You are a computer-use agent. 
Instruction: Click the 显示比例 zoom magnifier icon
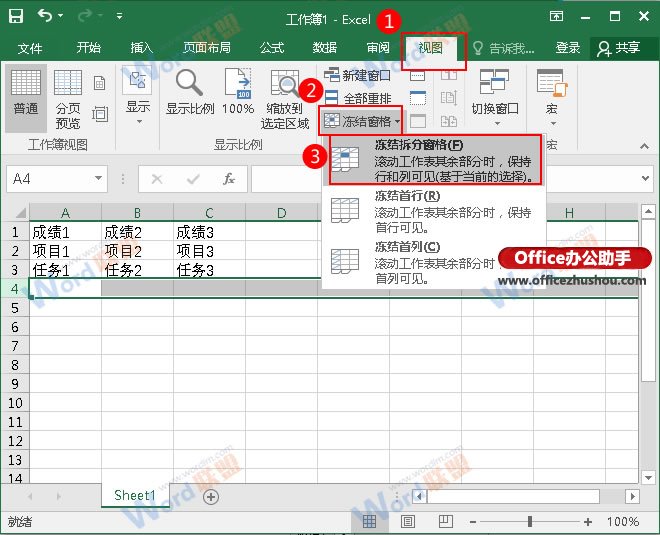189,83
